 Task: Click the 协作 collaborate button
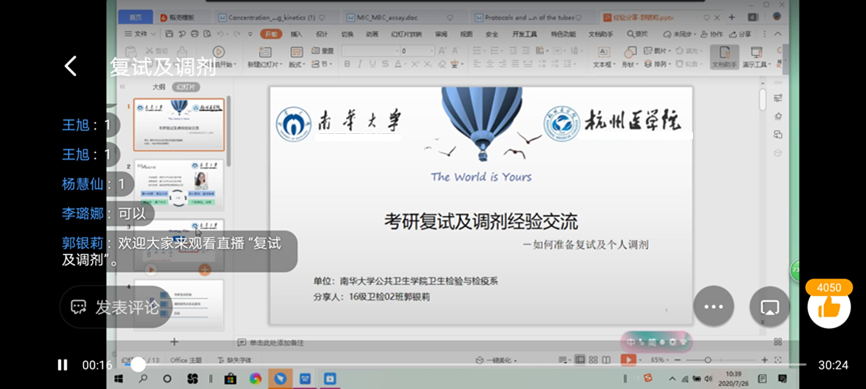click(x=712, y=34)
